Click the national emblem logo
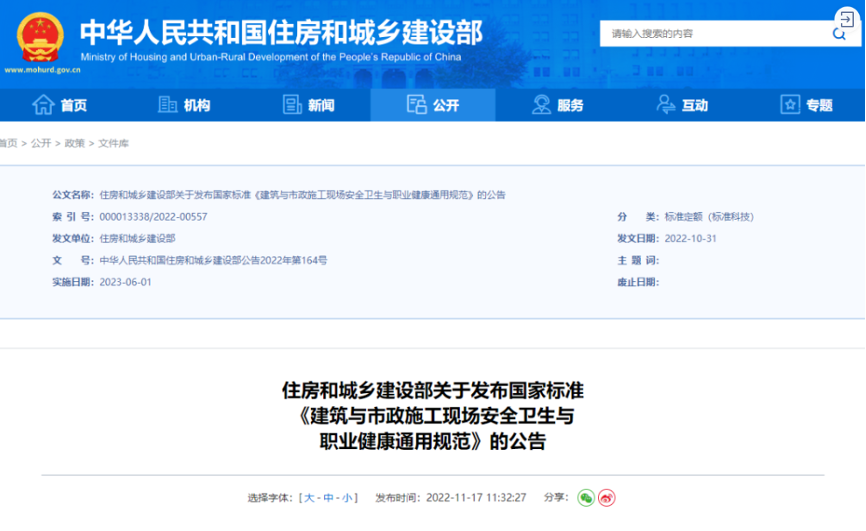This screenshot has width=866, height=531. (x=40, y=37)
